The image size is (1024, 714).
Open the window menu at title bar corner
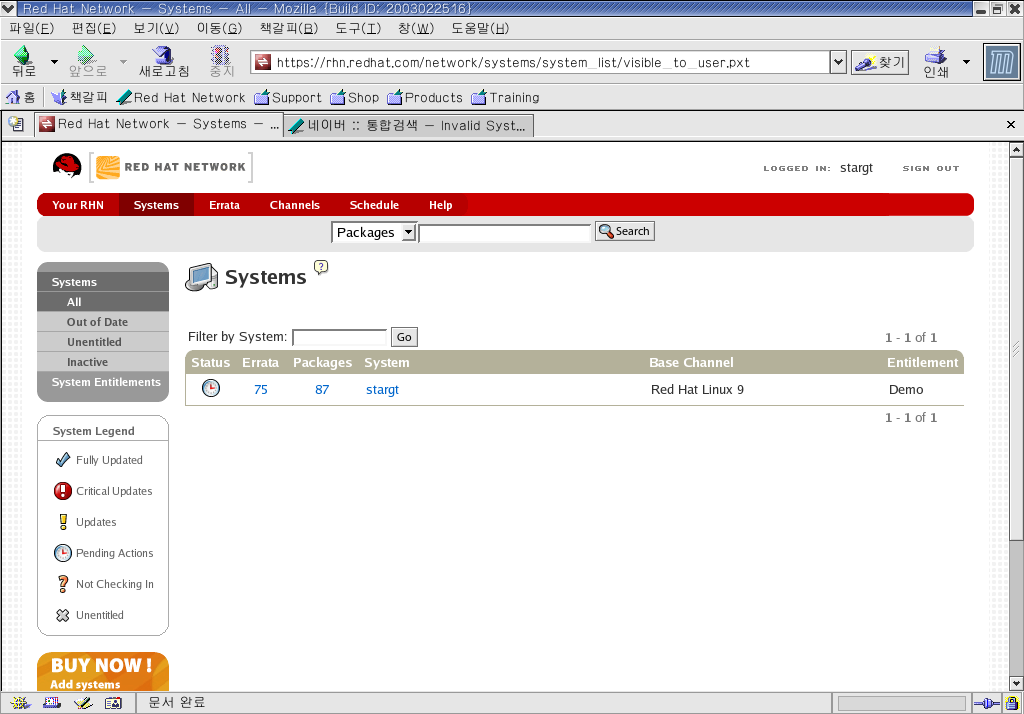8,8
